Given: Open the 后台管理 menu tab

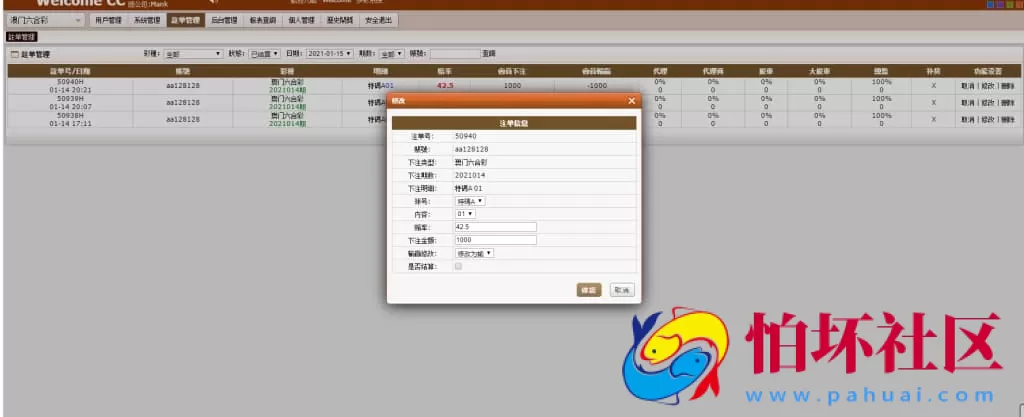Looking at the screenshot, I should [x=224, y=20].
